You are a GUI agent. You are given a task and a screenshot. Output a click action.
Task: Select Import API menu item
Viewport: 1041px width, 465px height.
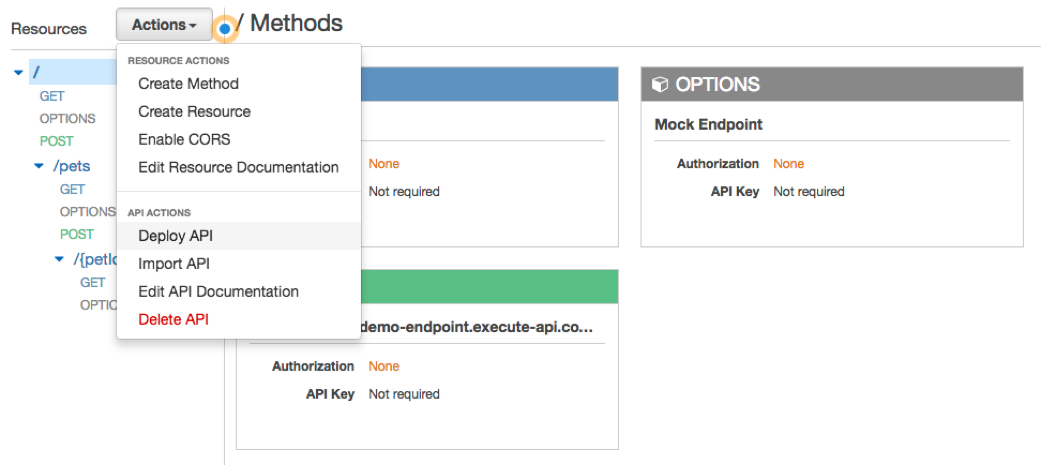[174, 264]
